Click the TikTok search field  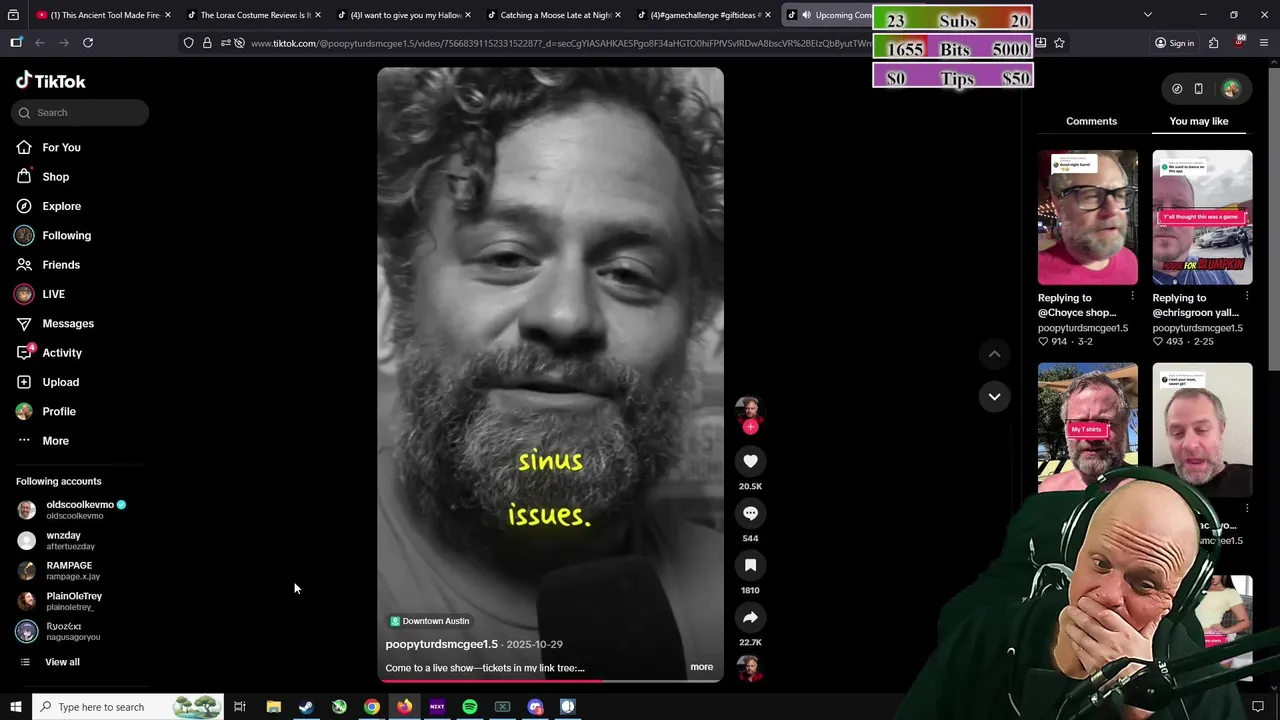click(x=80, y=112)
